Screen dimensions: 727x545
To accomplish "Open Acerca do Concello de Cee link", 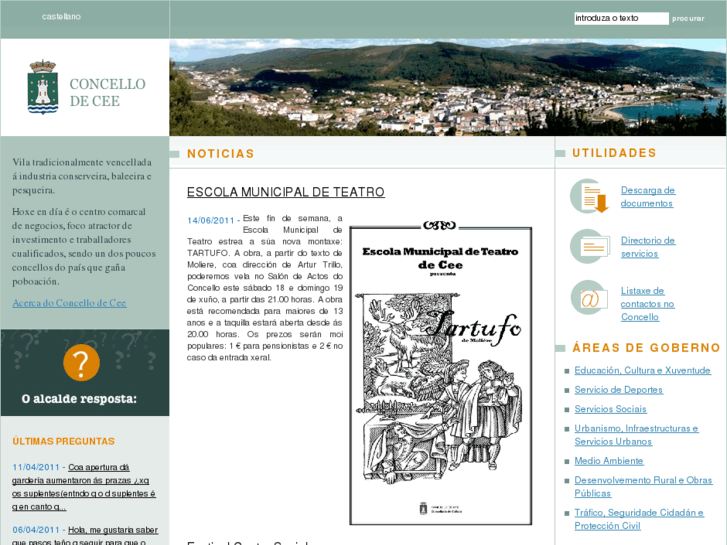I will (x=69, y=303).
